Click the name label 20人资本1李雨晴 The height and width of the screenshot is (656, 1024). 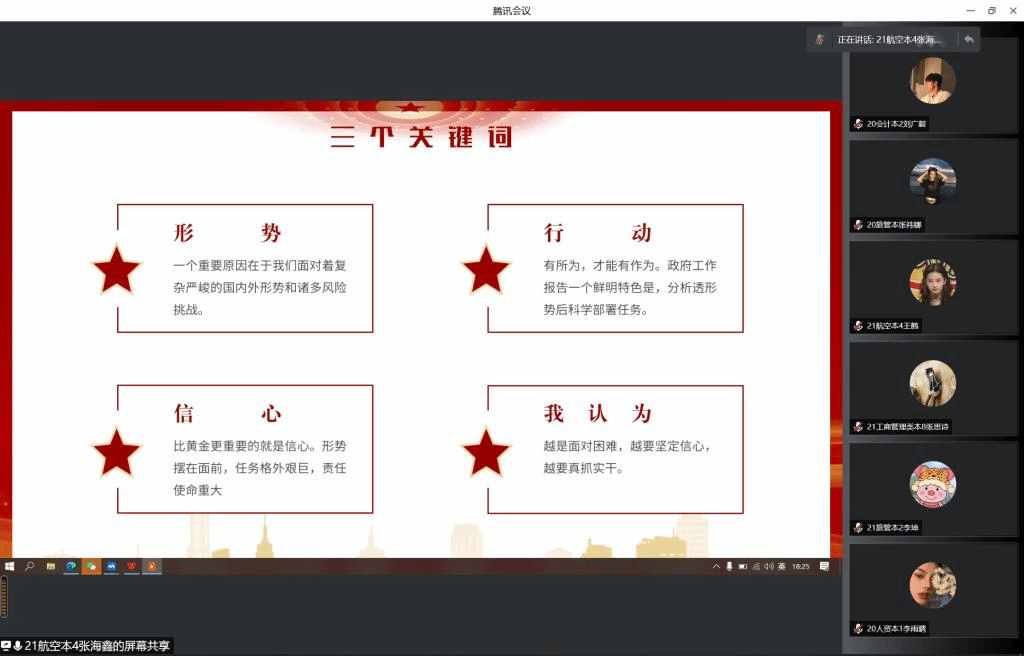click(x=896, y=629)
